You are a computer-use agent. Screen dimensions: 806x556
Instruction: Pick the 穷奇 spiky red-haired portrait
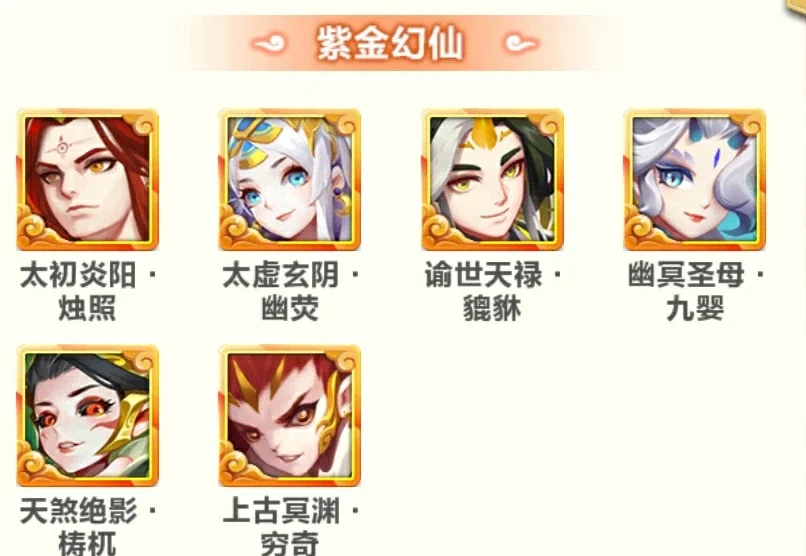tap(289, 415)
